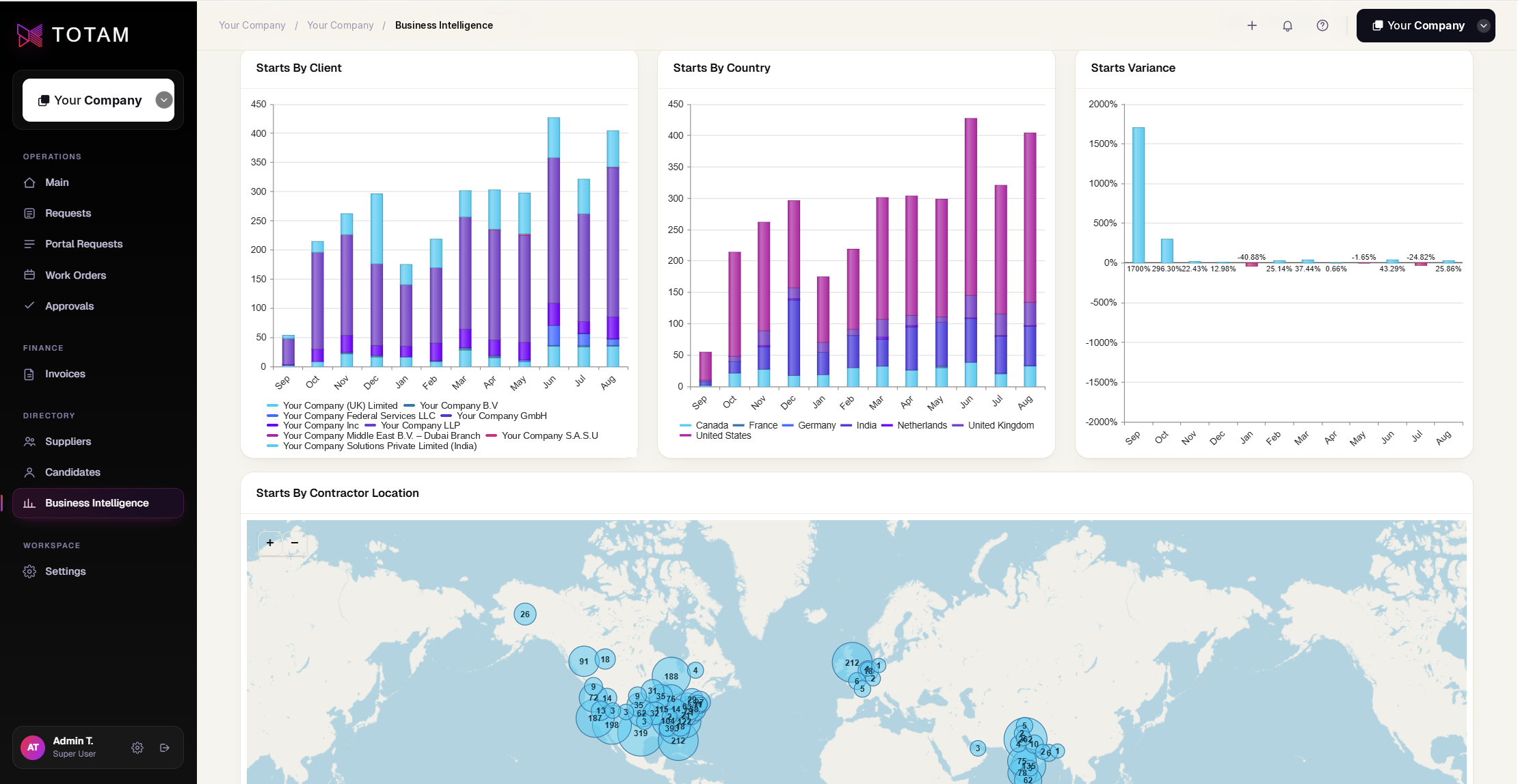1518x784 pixels.
Task: Toggle Netherlands legend series
Action: click(x=914, y=425)
